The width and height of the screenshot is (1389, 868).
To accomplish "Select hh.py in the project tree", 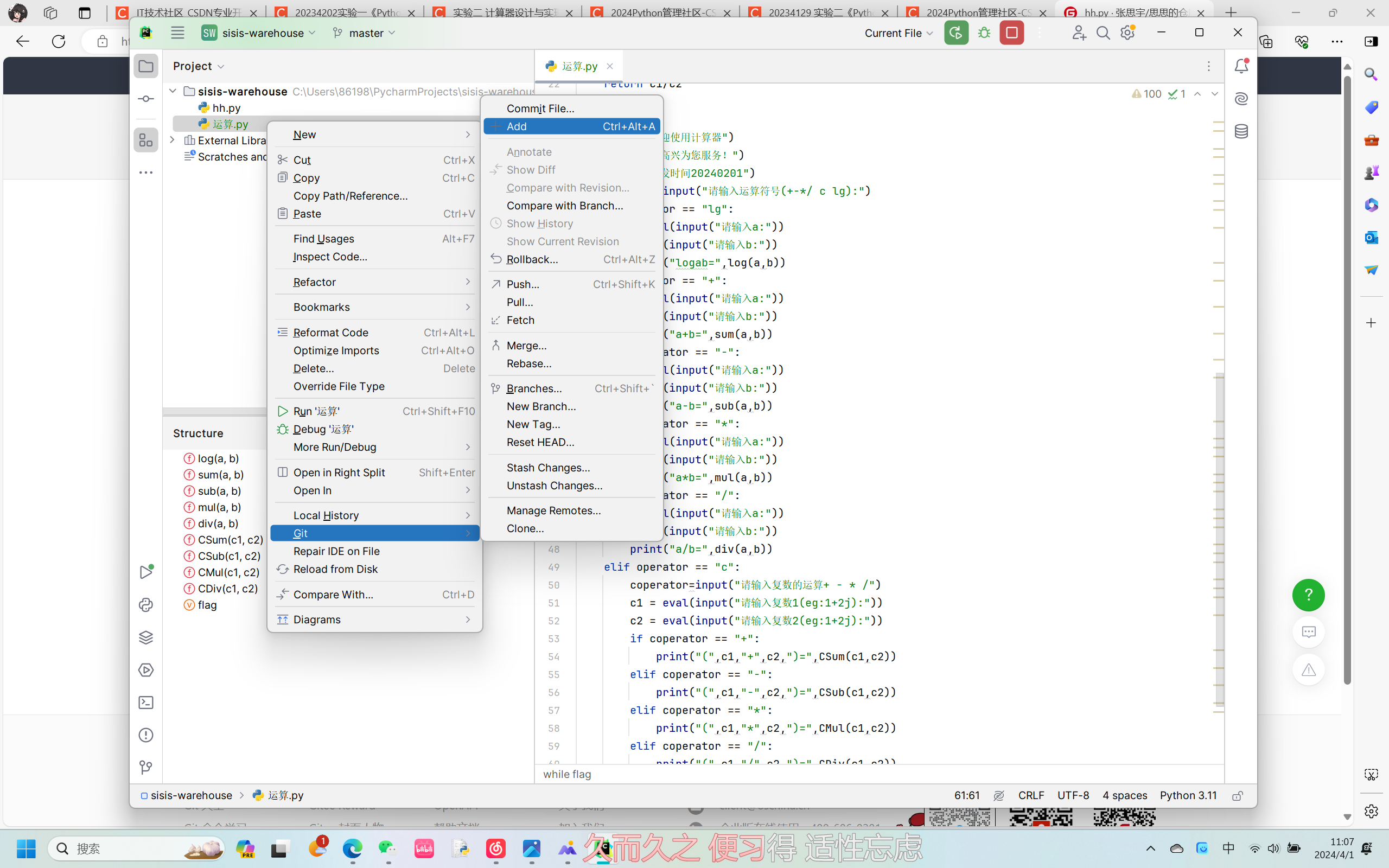I will 226,108.
